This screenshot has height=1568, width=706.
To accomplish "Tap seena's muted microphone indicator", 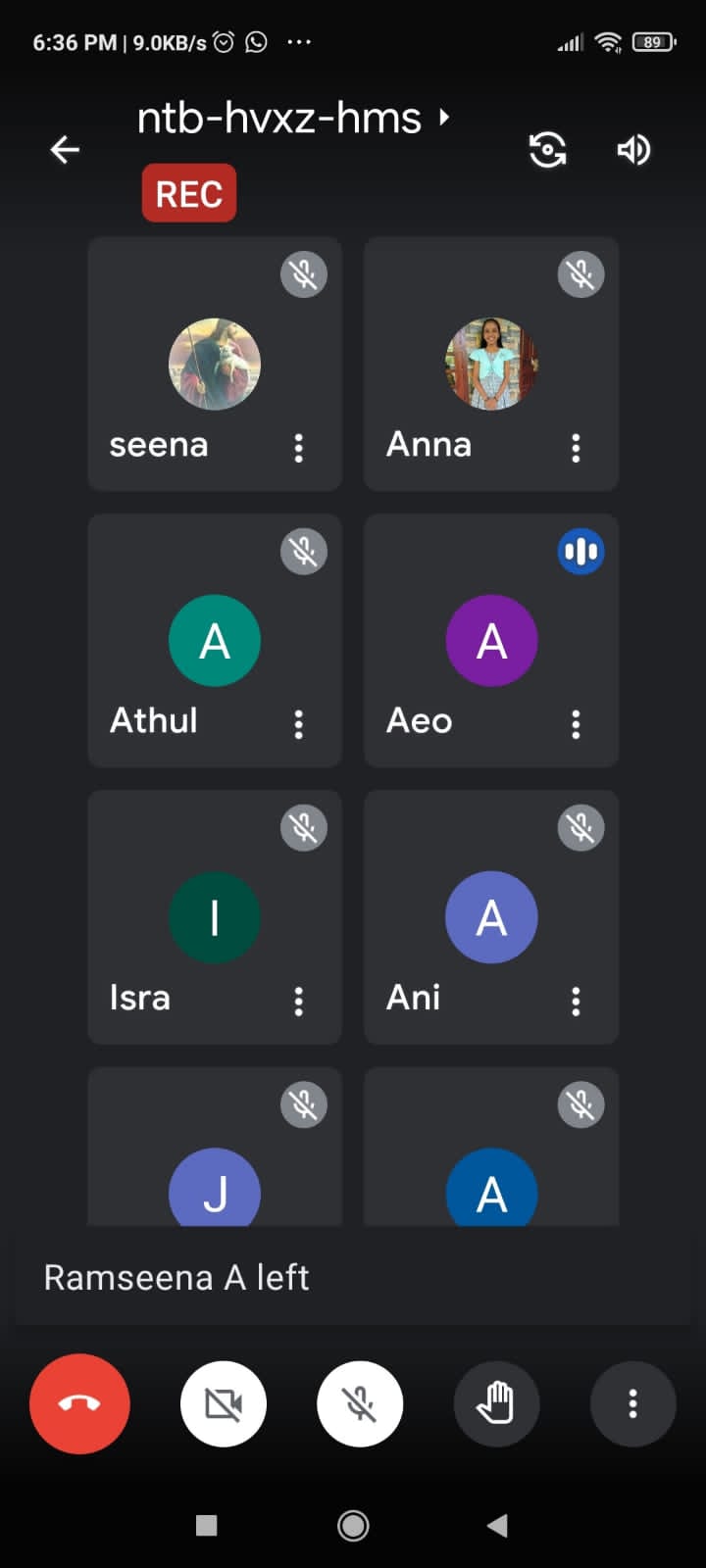I will [x=304, y=274].
